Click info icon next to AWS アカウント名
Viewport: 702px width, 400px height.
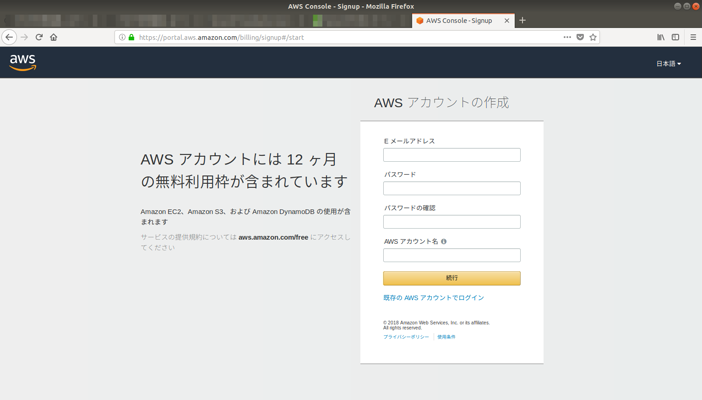click(x=444, y=241)
